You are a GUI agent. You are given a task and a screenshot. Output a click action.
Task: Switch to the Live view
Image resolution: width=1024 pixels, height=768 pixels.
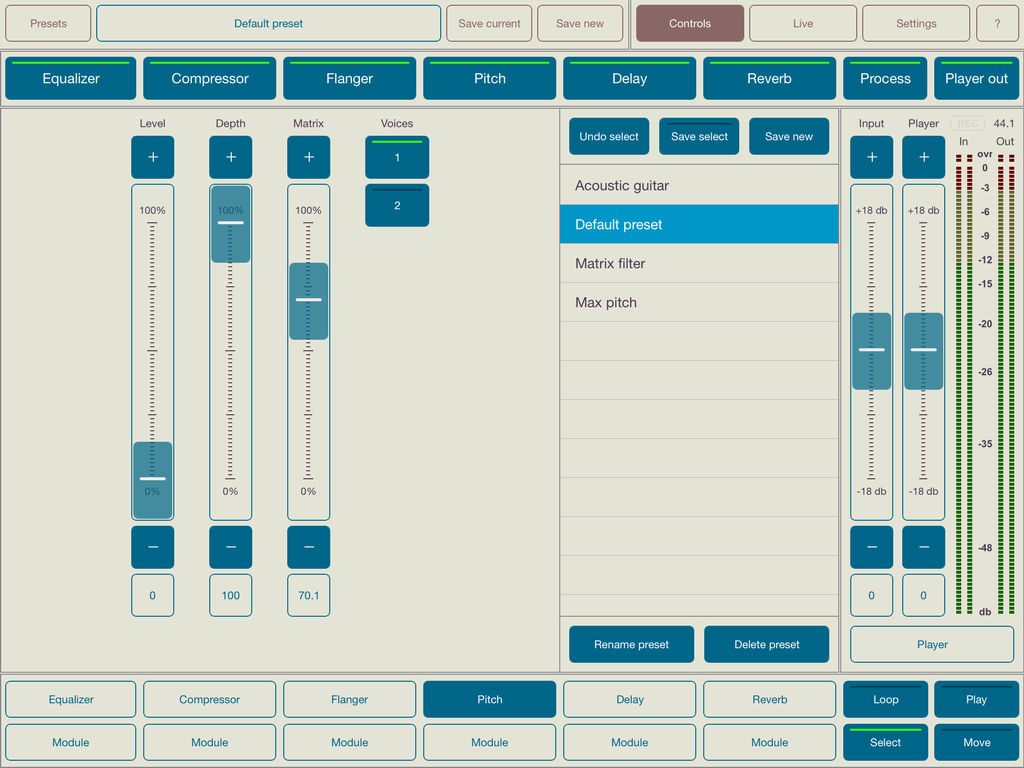pos(802,23)
